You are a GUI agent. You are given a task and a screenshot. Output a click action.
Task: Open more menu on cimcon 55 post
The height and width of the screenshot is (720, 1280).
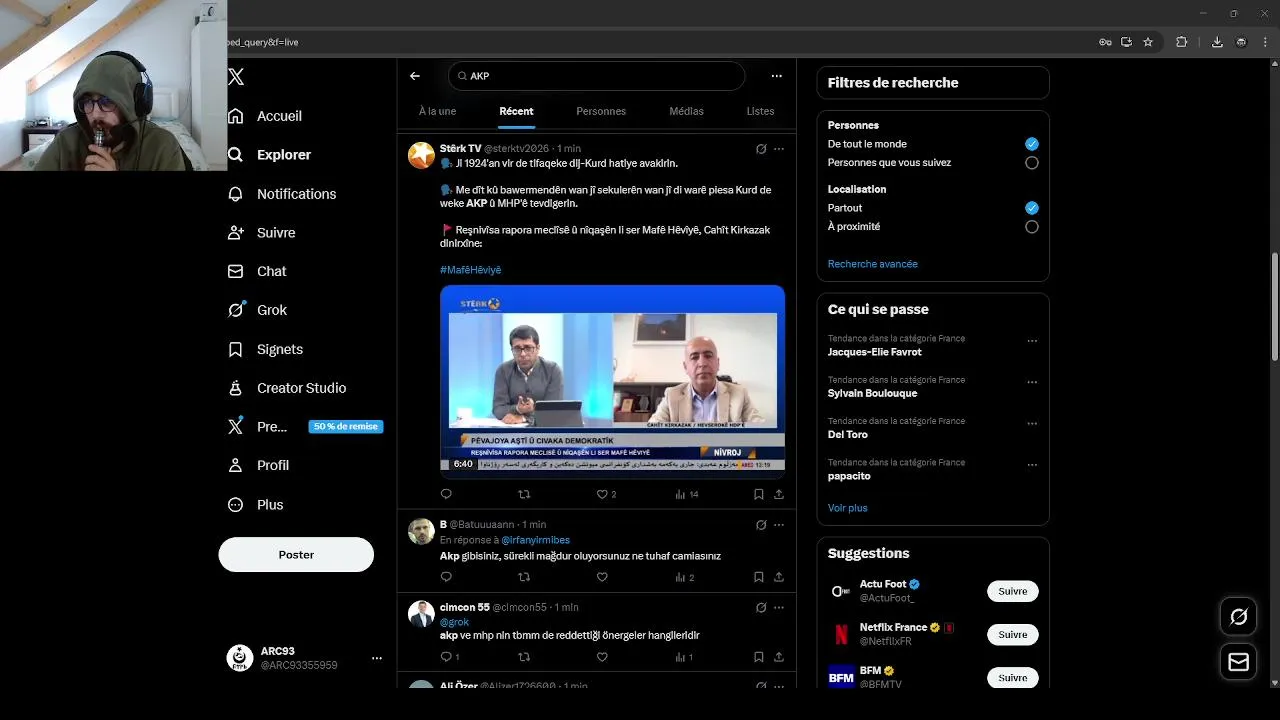779,608
